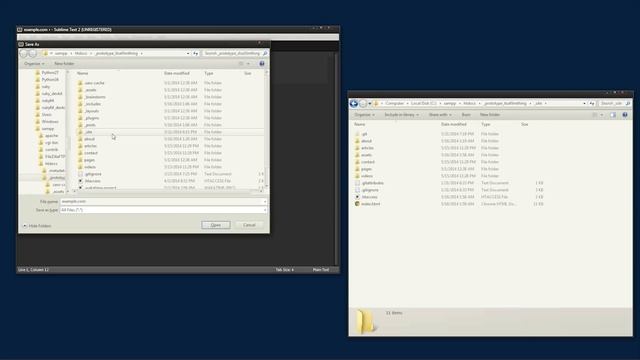Click xampp in Explorer breadcrumb

pyautogui.click(x=450, y=104)
